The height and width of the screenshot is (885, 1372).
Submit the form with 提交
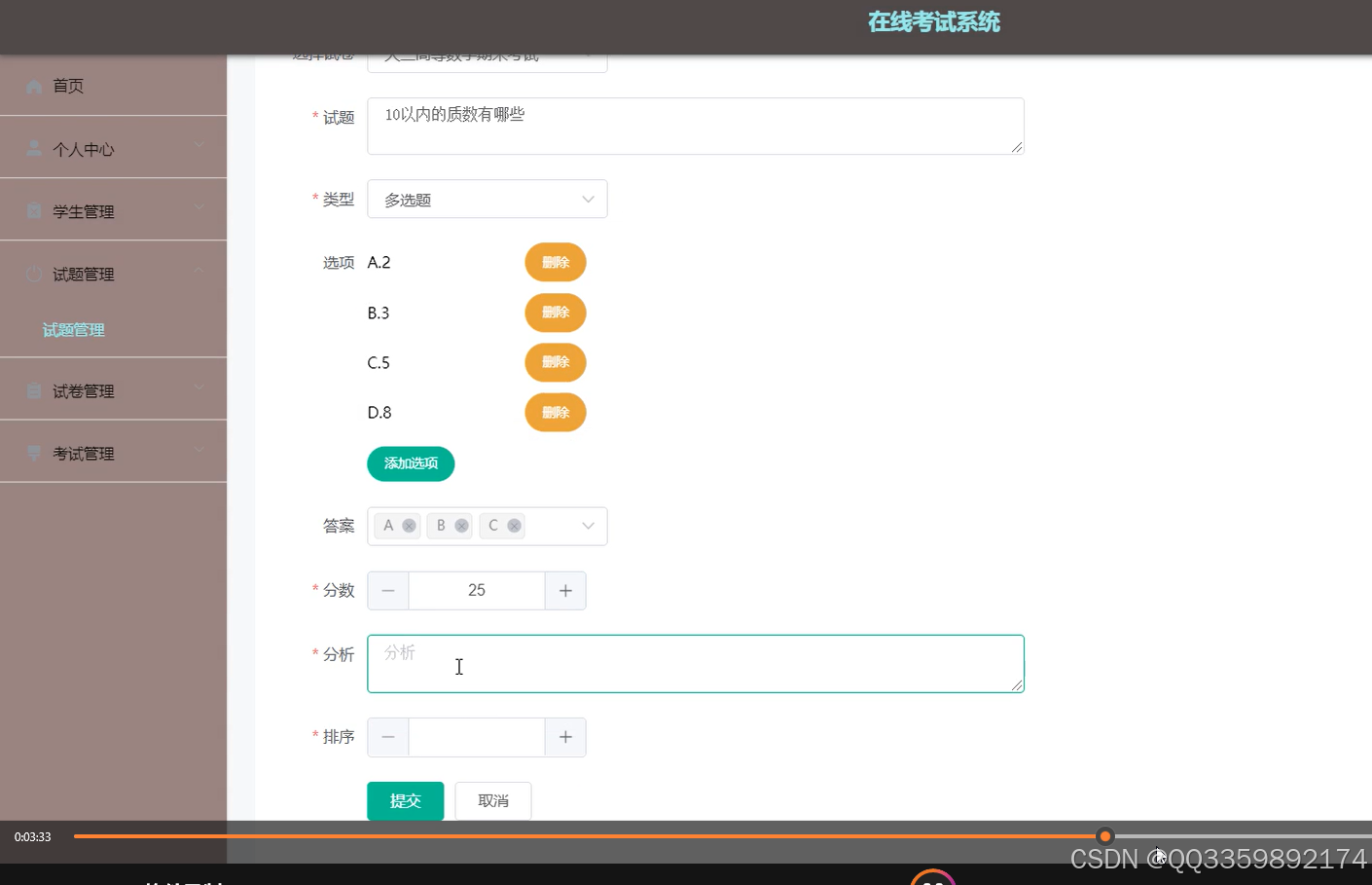tap(406, 801)
